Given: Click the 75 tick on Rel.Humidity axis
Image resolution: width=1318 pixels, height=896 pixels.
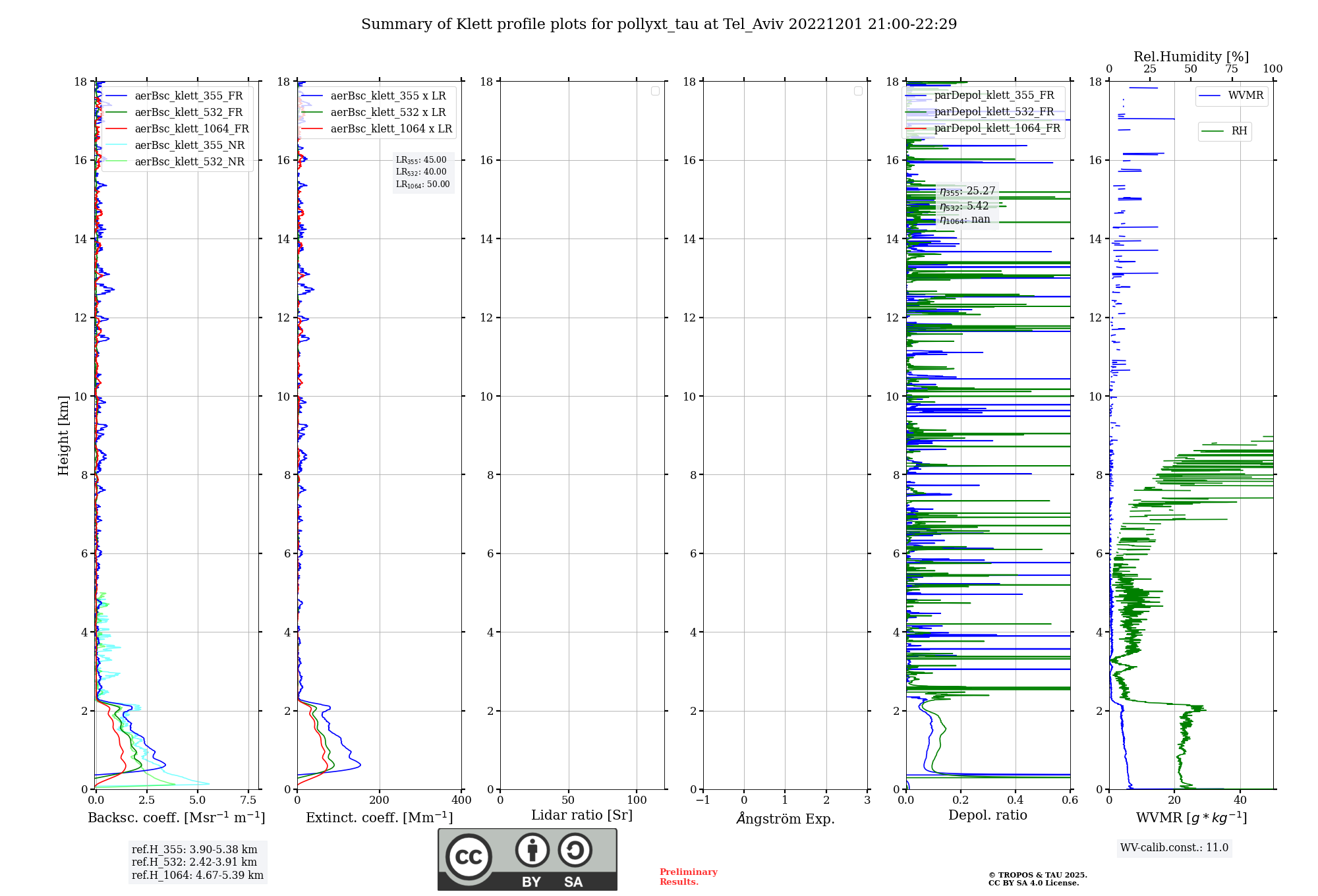Looking at the screenshot, I should click(x=1232, y=69).
